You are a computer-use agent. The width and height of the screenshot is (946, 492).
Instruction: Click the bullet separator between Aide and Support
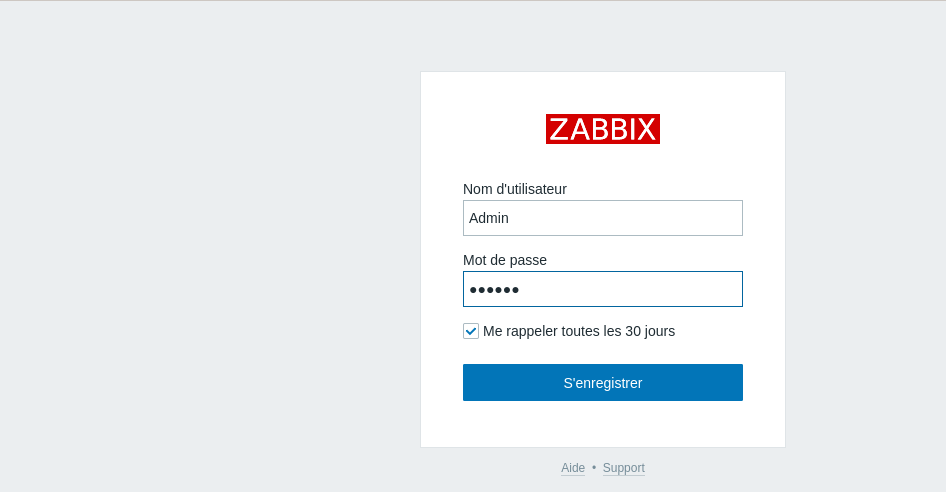594,468
